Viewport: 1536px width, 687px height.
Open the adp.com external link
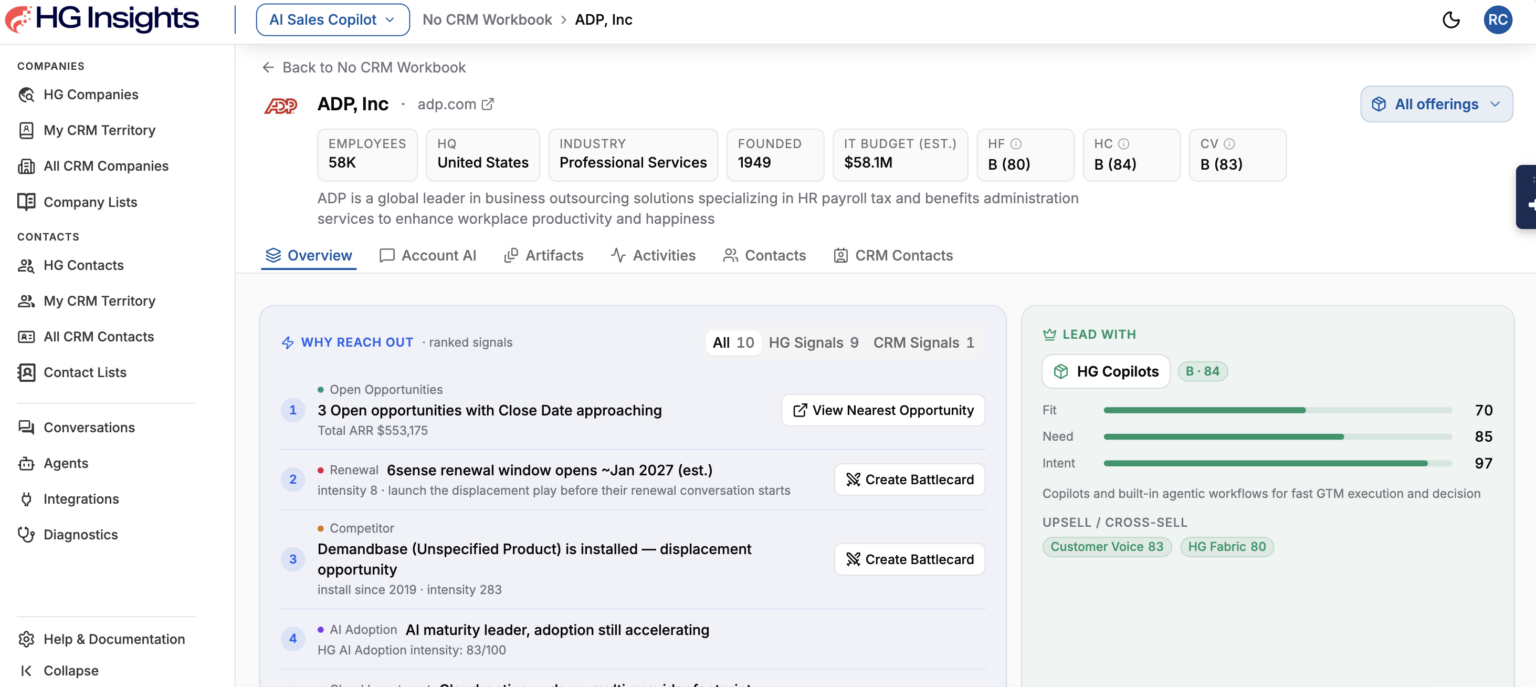pos(456,104)
